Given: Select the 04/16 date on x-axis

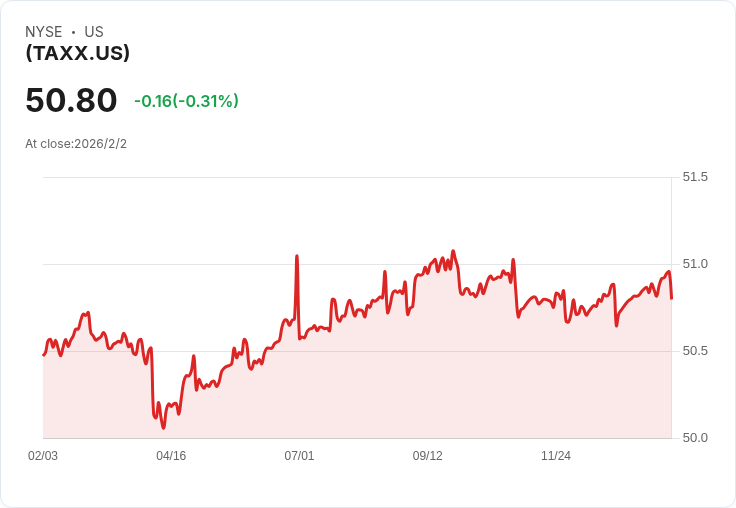Looking at the screenshot, I should tap(171, 456).
